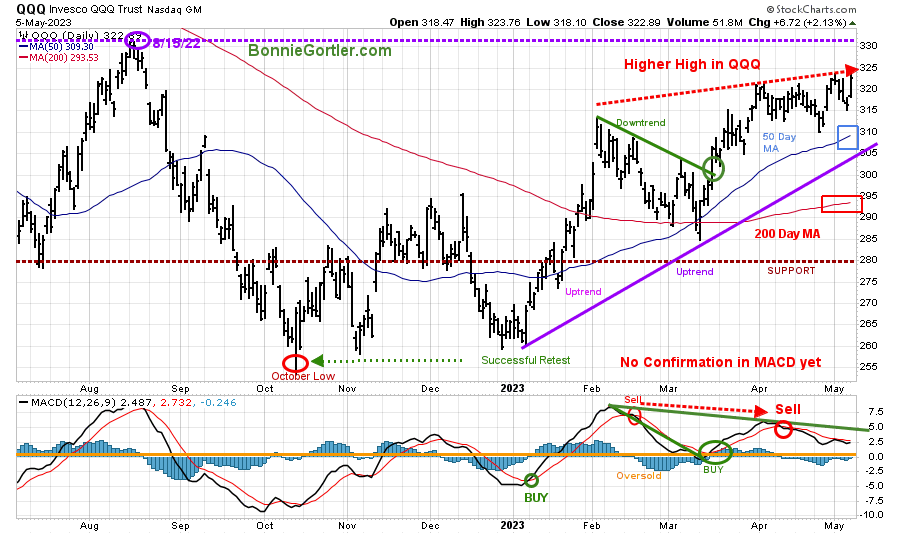Click Oct on the MACD panel date axis
Viewport: 900px width, 534px height.
(265, 525)
